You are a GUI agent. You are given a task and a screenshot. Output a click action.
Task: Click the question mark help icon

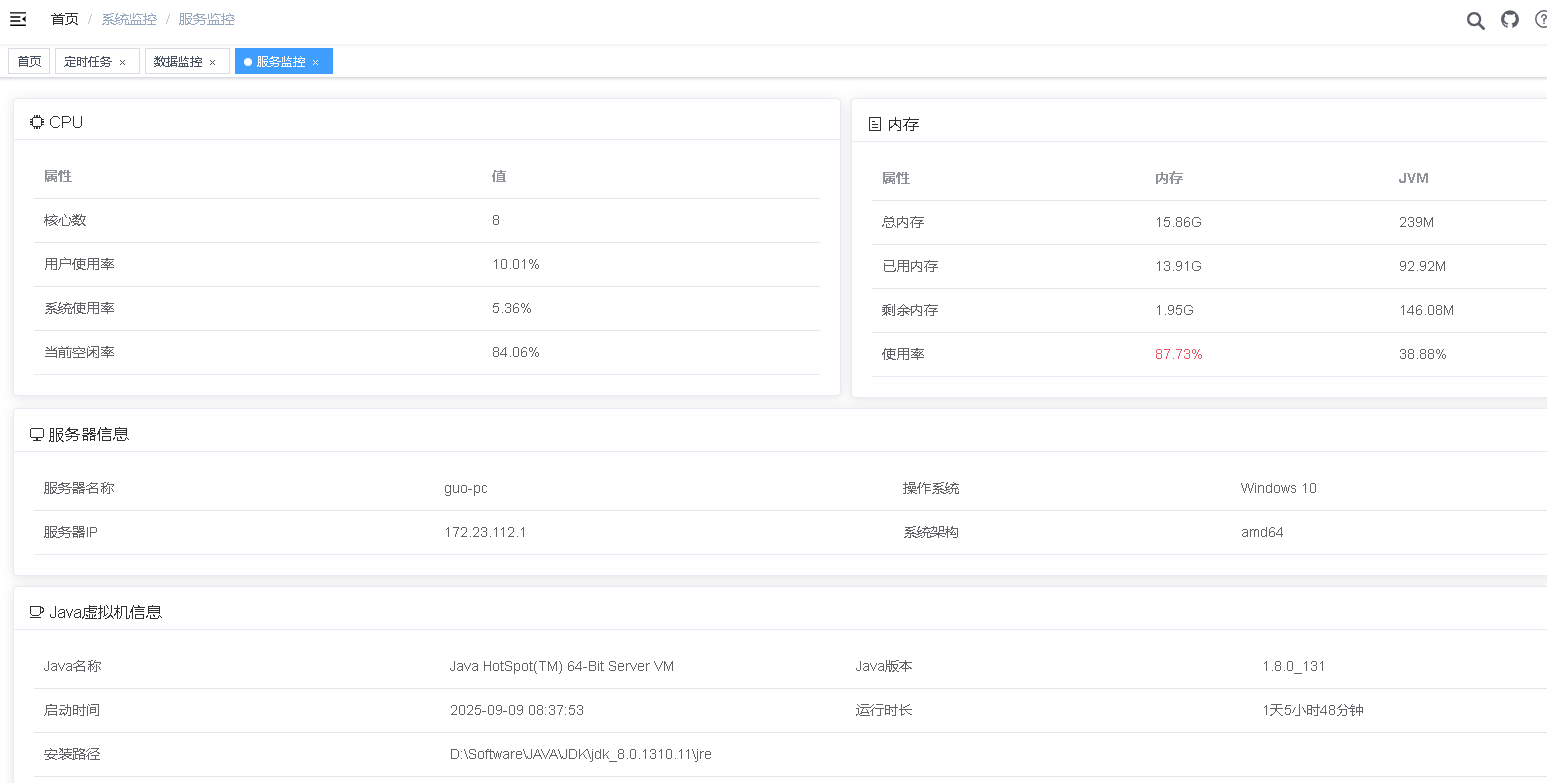click(x=1541, y=20)
